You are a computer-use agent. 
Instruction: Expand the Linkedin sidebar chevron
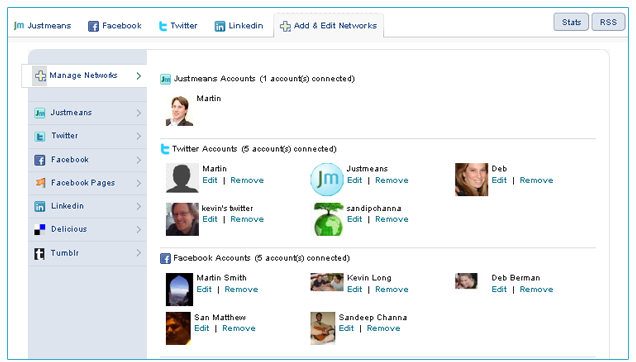tap(139, 206)
